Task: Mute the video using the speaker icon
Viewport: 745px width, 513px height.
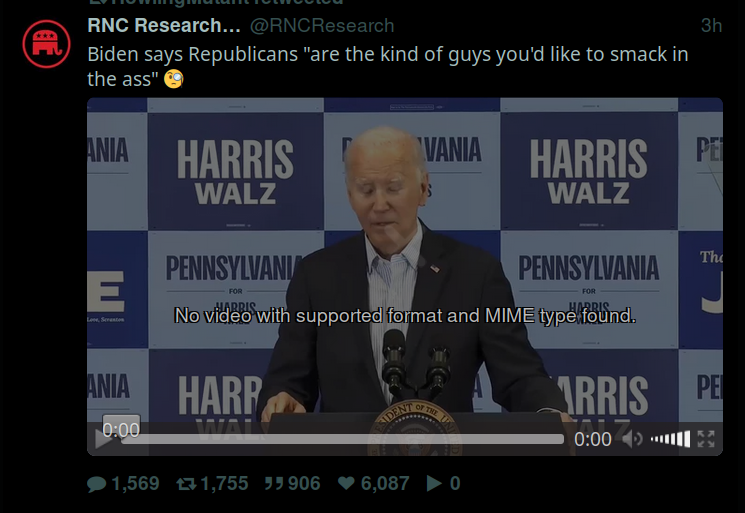Action: point(632,439)
